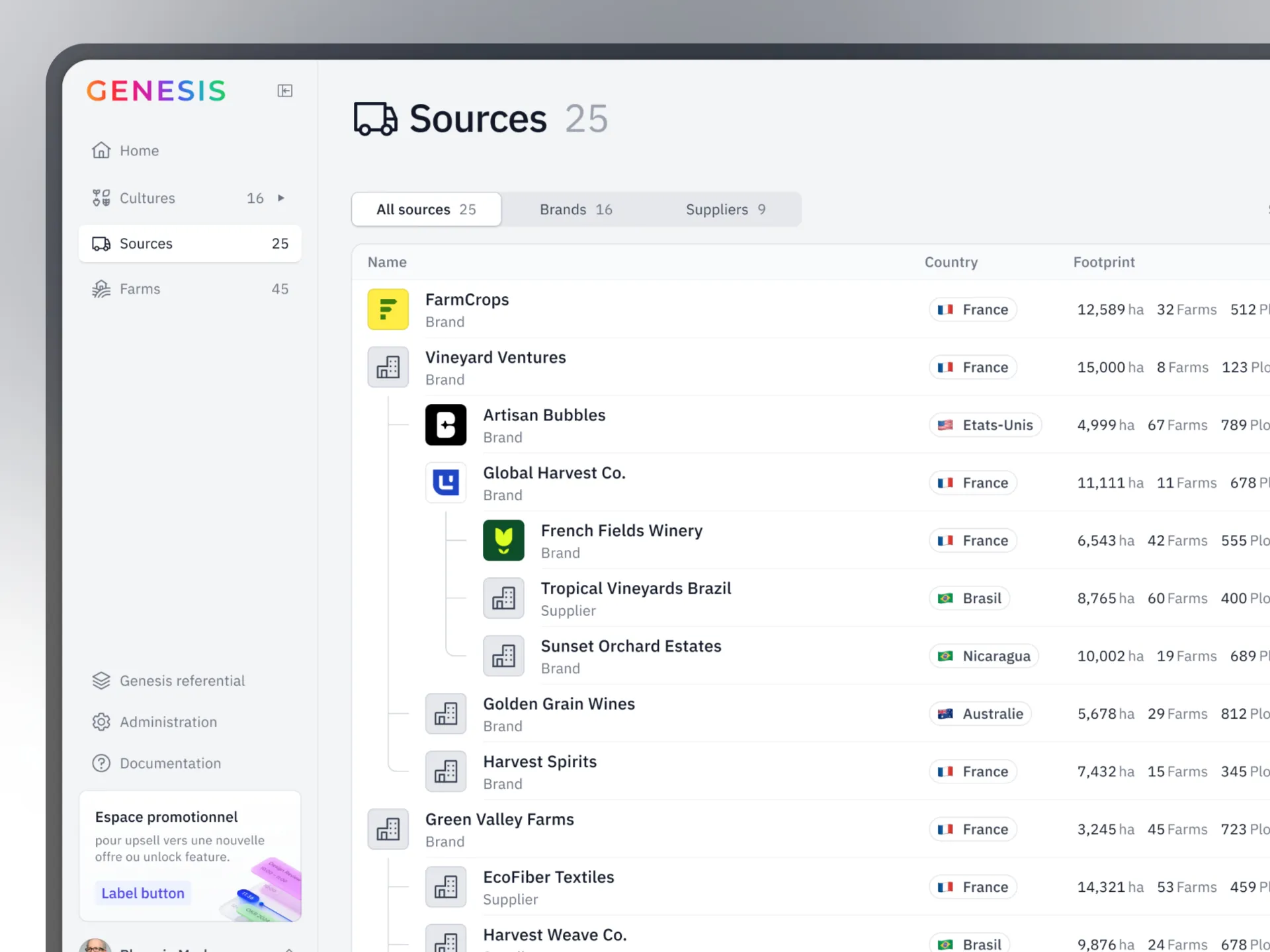Screen dimensions: 1270x952
Task: Click the Cultures plant icon in sidebar
Action: tap(101, 198)
